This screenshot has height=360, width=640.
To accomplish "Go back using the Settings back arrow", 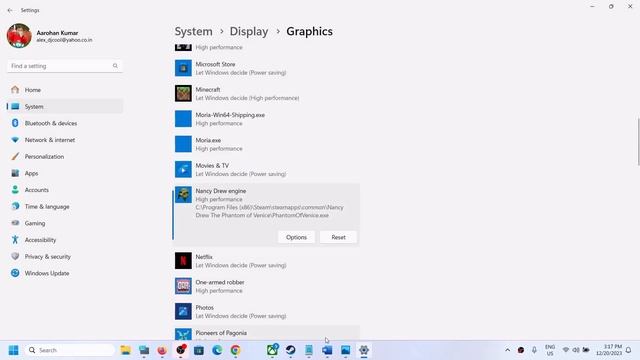I will 10,10.
